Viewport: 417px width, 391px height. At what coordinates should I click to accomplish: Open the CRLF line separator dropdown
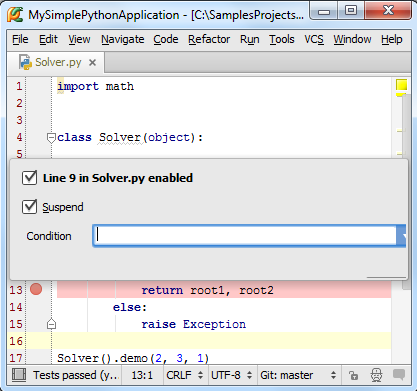pos(185,375)
